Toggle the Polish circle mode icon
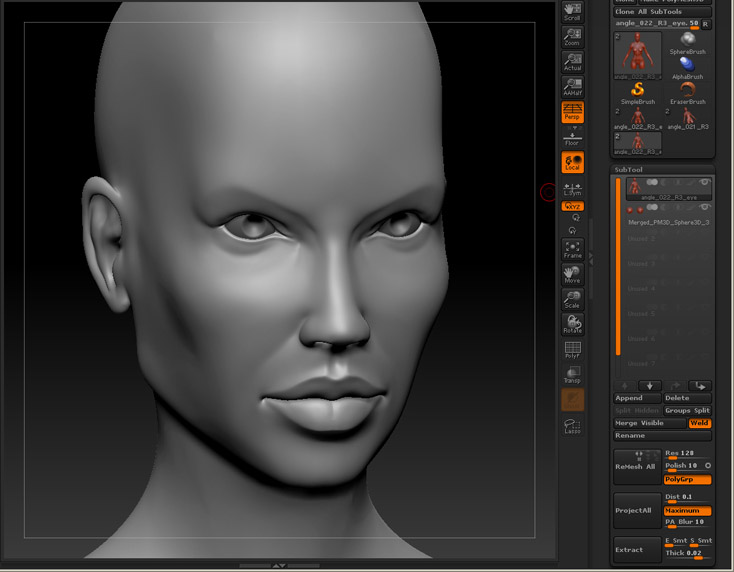Image resolution: width=734 pixels, height=572 pixels. coord(708,466)
